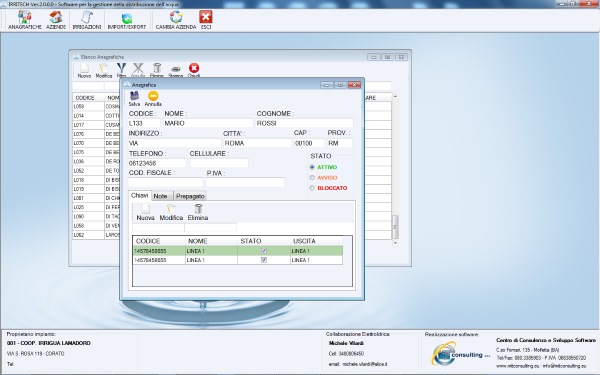Click the Nome field containing MARIO
This screenshot has height=375, width=600.
[208, 123]
